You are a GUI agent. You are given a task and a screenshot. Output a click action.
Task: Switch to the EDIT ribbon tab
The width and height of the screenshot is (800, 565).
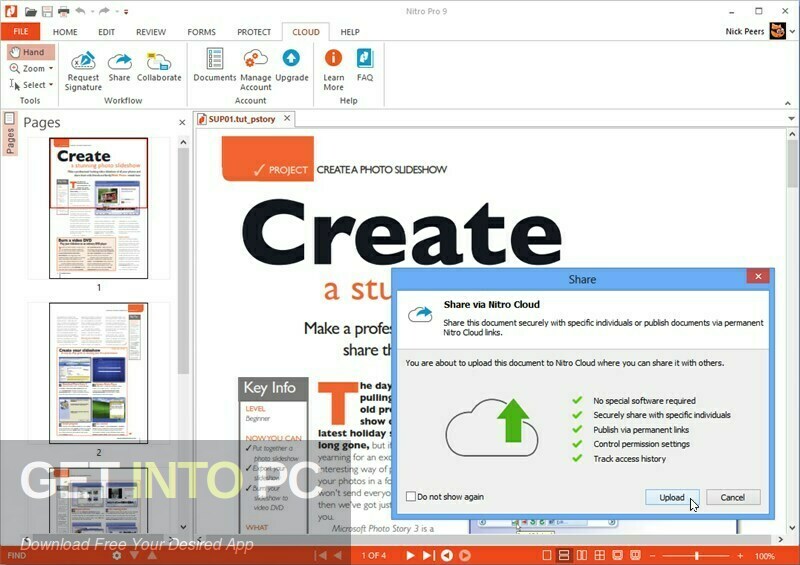(x=106, y=32)
